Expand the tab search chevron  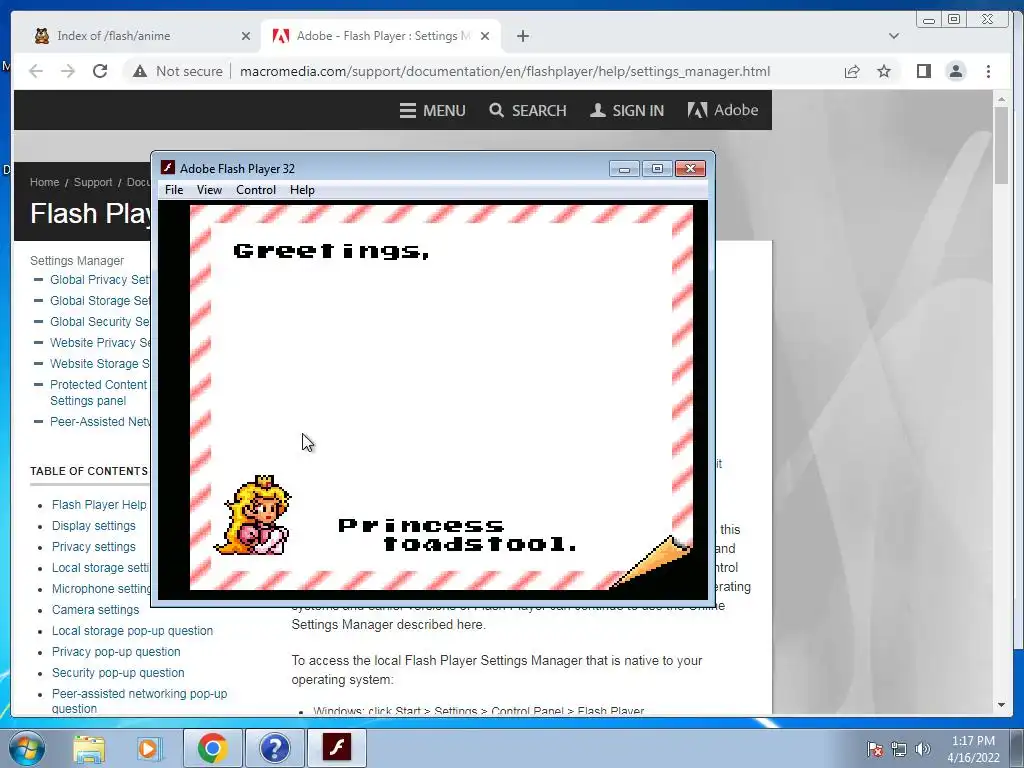tap(893, 36)
